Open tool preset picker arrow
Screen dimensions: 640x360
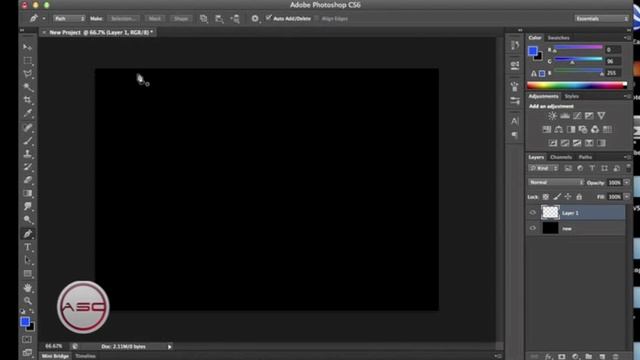coord(44,19)
